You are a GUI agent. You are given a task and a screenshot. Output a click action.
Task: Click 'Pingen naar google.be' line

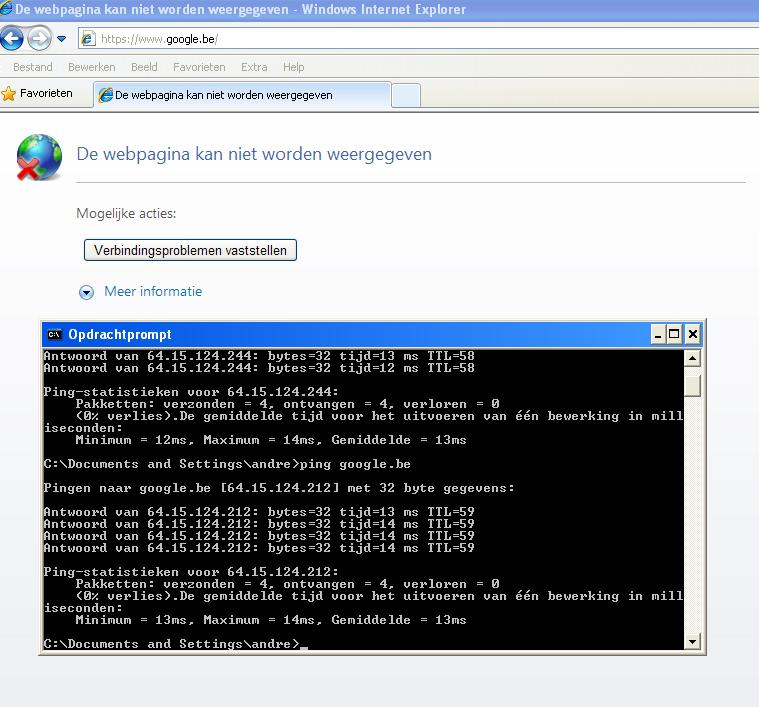click(279, 488)
